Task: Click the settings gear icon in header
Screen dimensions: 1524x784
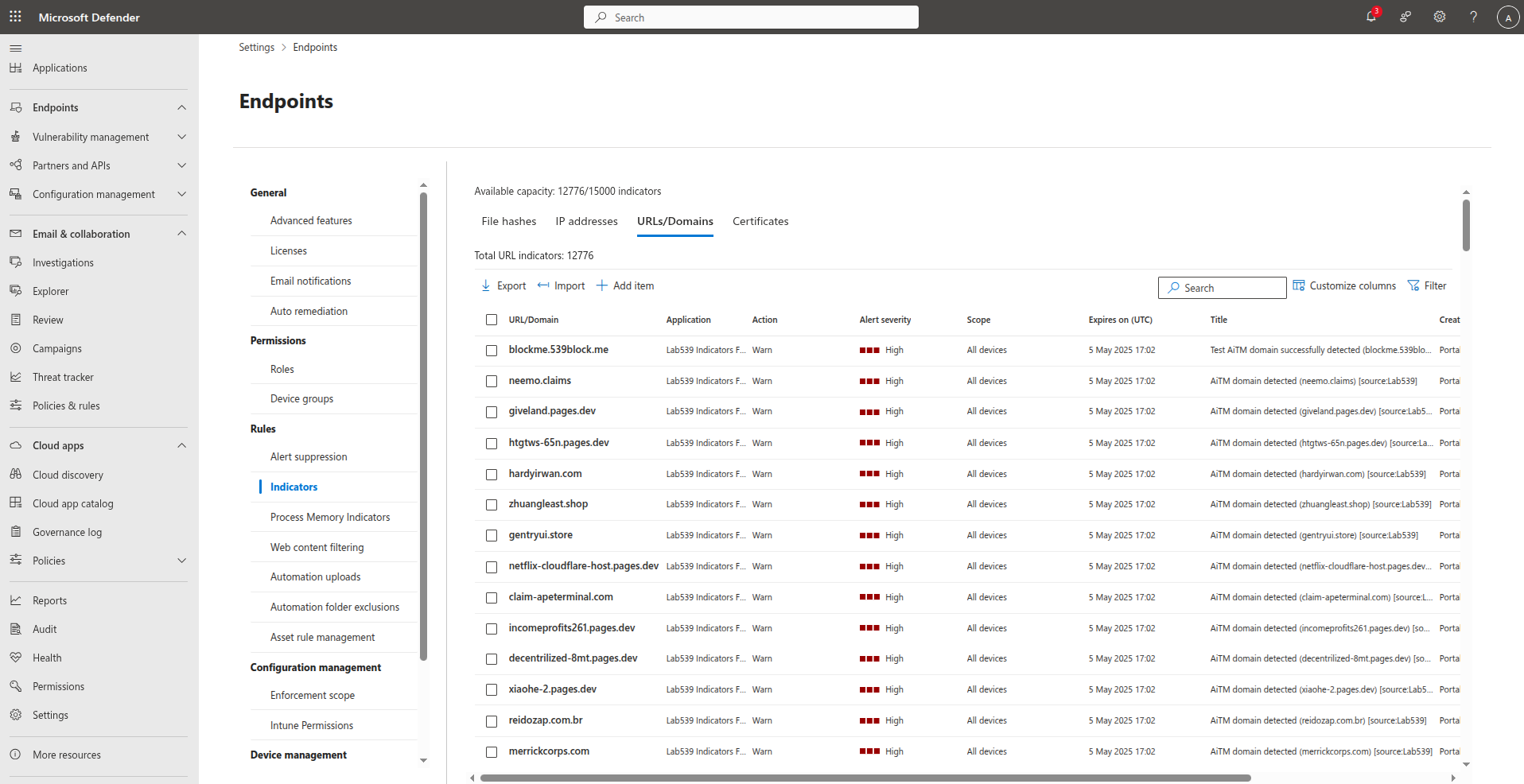Action: [1440, 17]
